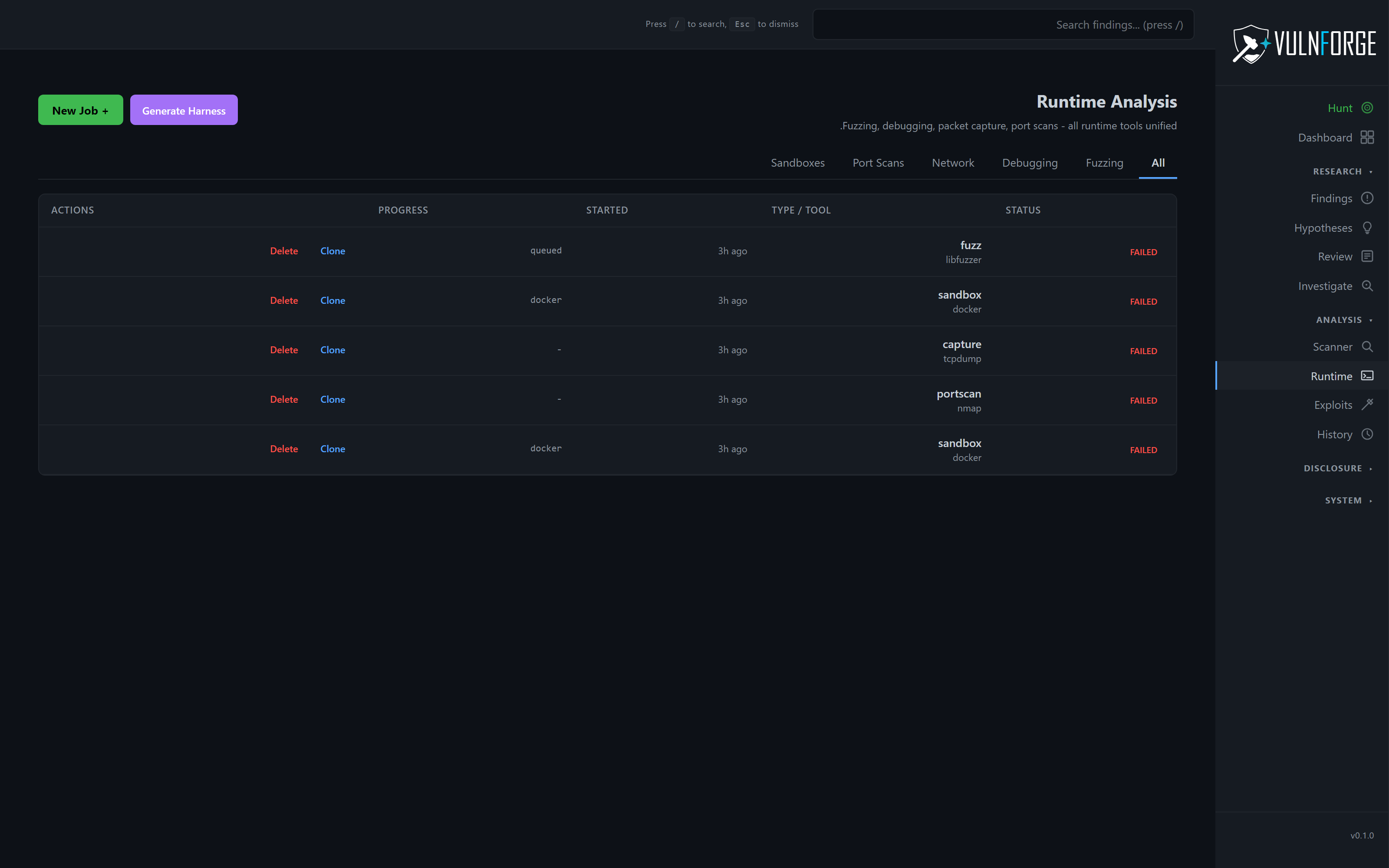Click the Investigate magnifier icon
This screenshot has width=1389, height=868.
[x=1367, y=286]
